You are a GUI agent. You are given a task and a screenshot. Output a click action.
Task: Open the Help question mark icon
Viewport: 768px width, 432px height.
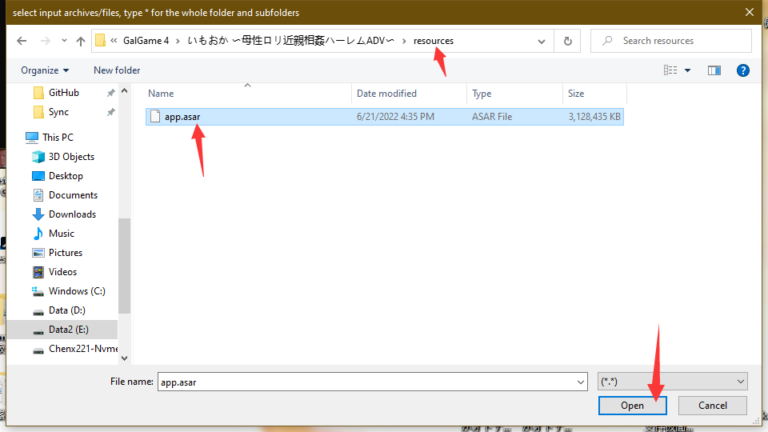click(743, 70)
